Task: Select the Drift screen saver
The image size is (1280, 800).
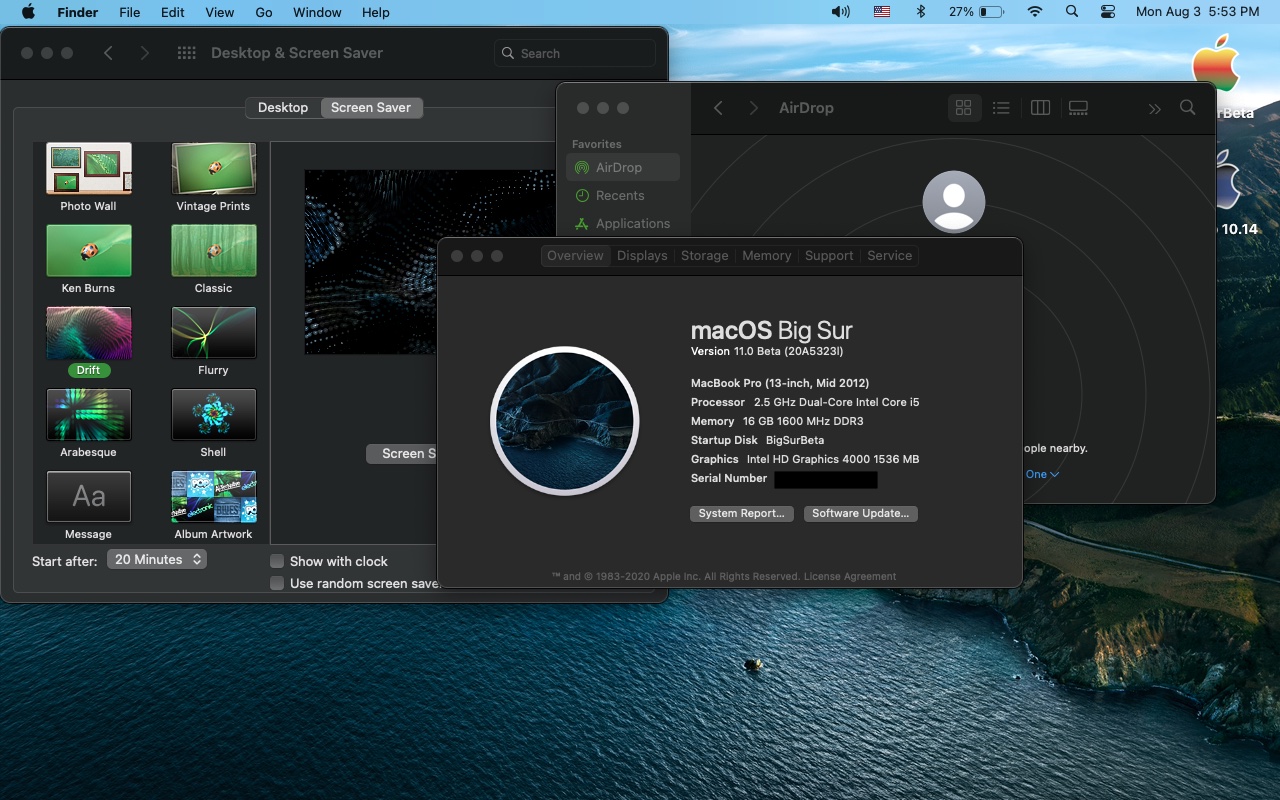Action: pyautogui.click(x=89, y=332)
